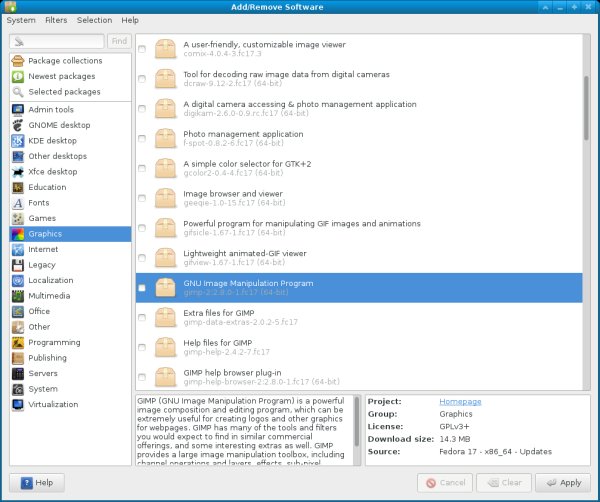Open the Selection menu
Image resolution: width=600 pixels, height=502 pixels.
coord(95,20)
